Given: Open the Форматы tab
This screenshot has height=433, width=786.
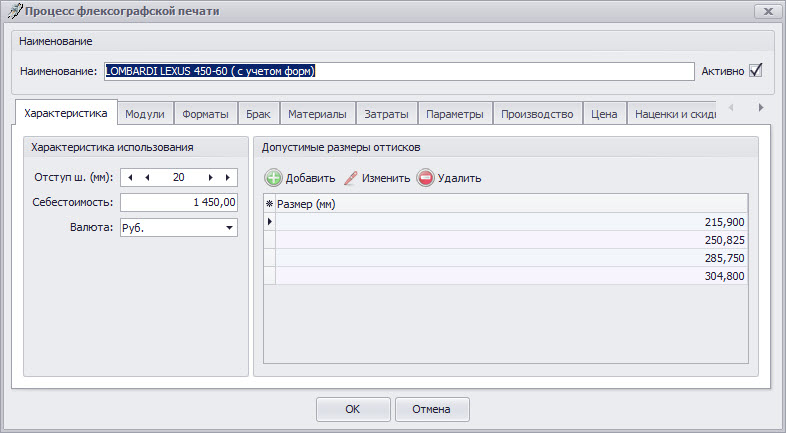Looking at the screenshot, I should tap(206, 114).
